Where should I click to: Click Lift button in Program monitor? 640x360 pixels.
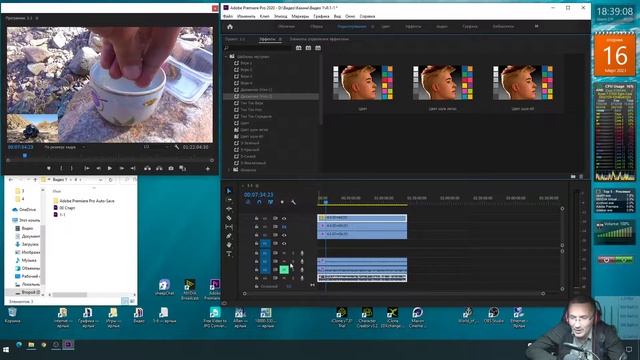point(147,168)
